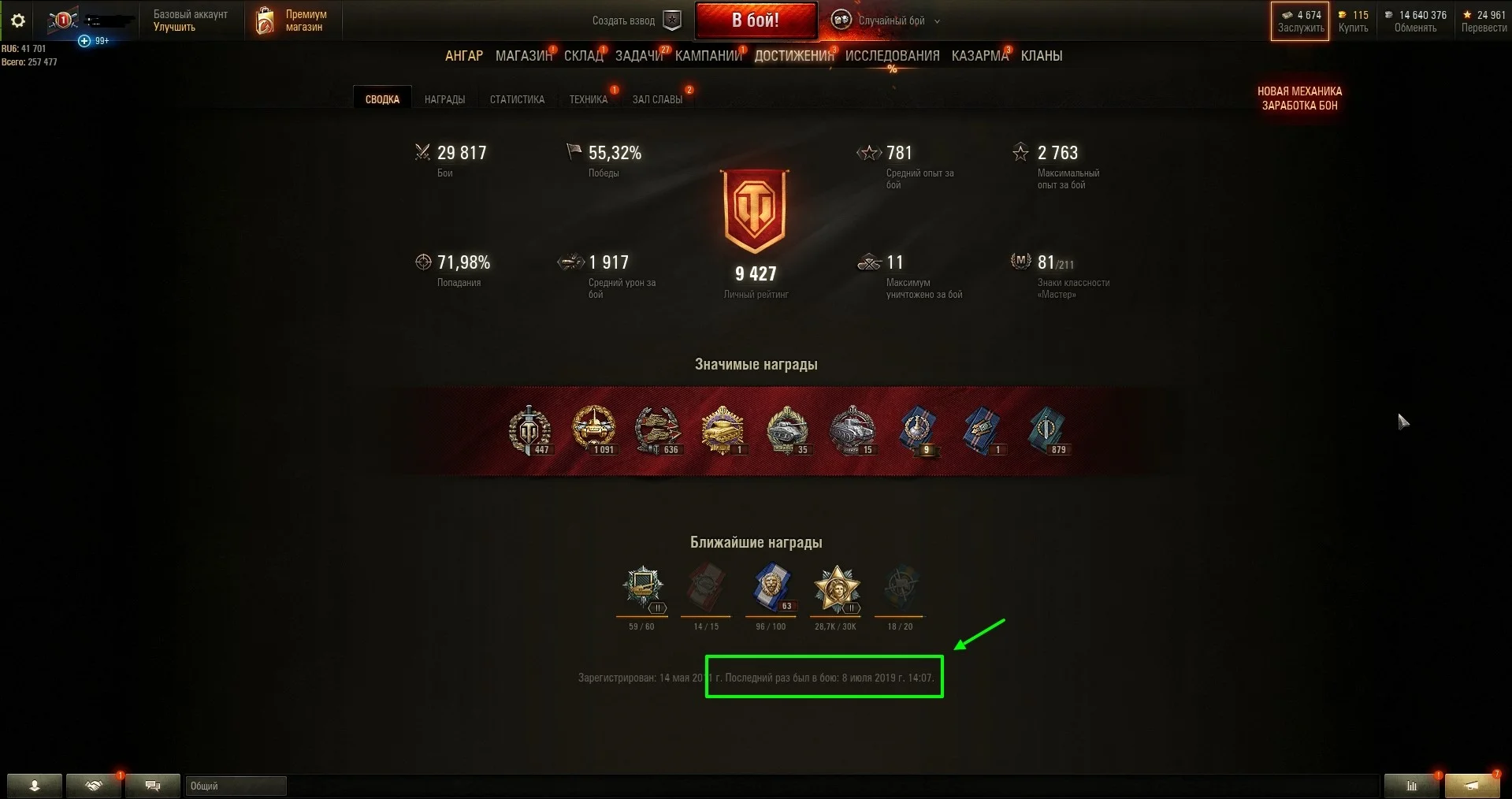
Task: Open the АНГАР menu item
Action: [464, 56]
